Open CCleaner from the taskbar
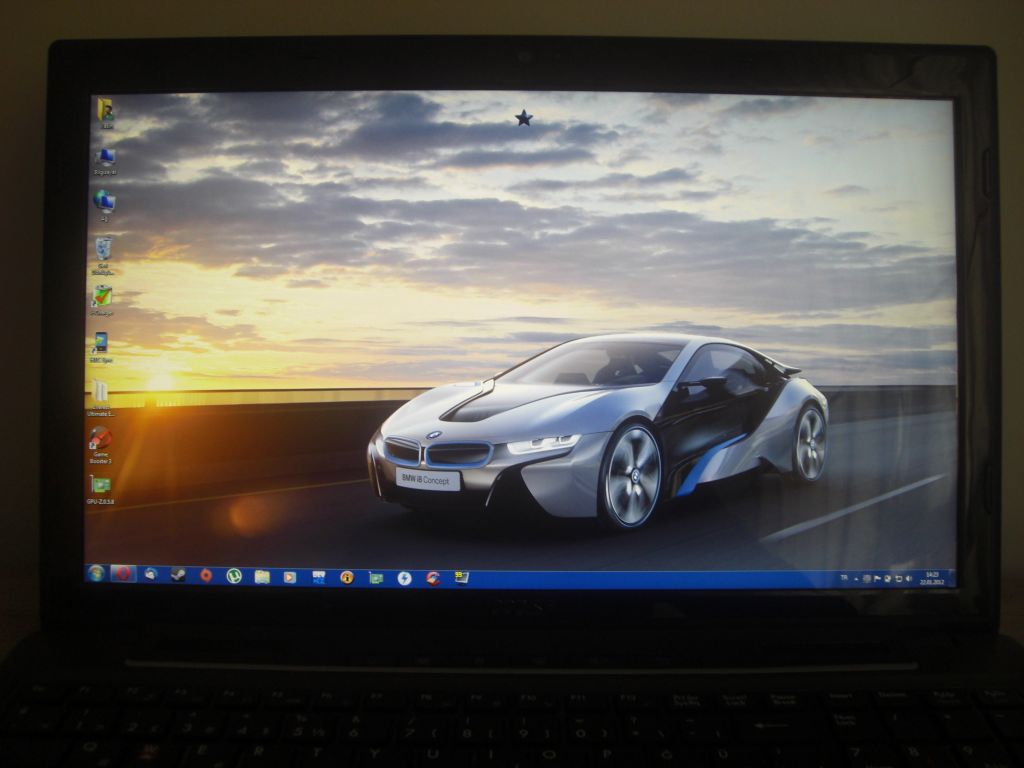The height and width of the screenshot is (768, 1024). [433, 578]
